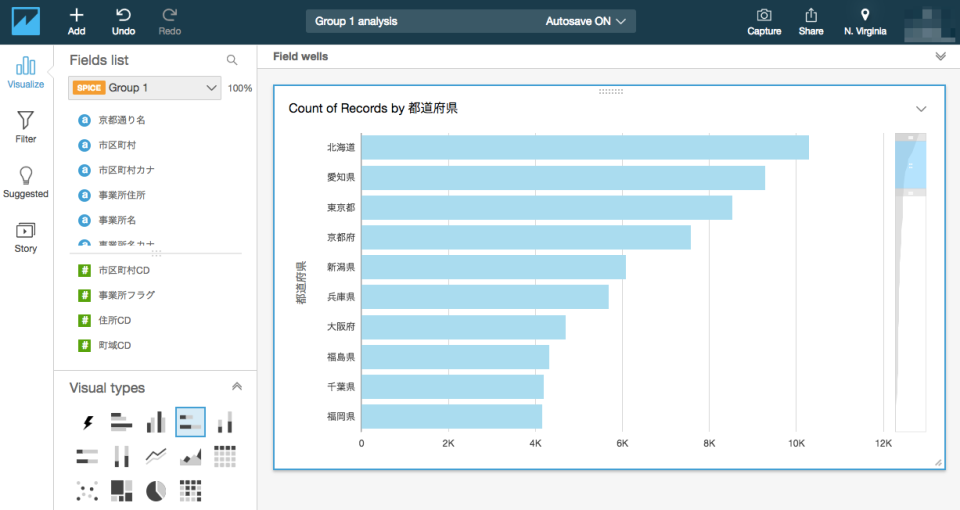Switch to the Visualize panel
Viewport: 960px width, 510px height.
26,72
